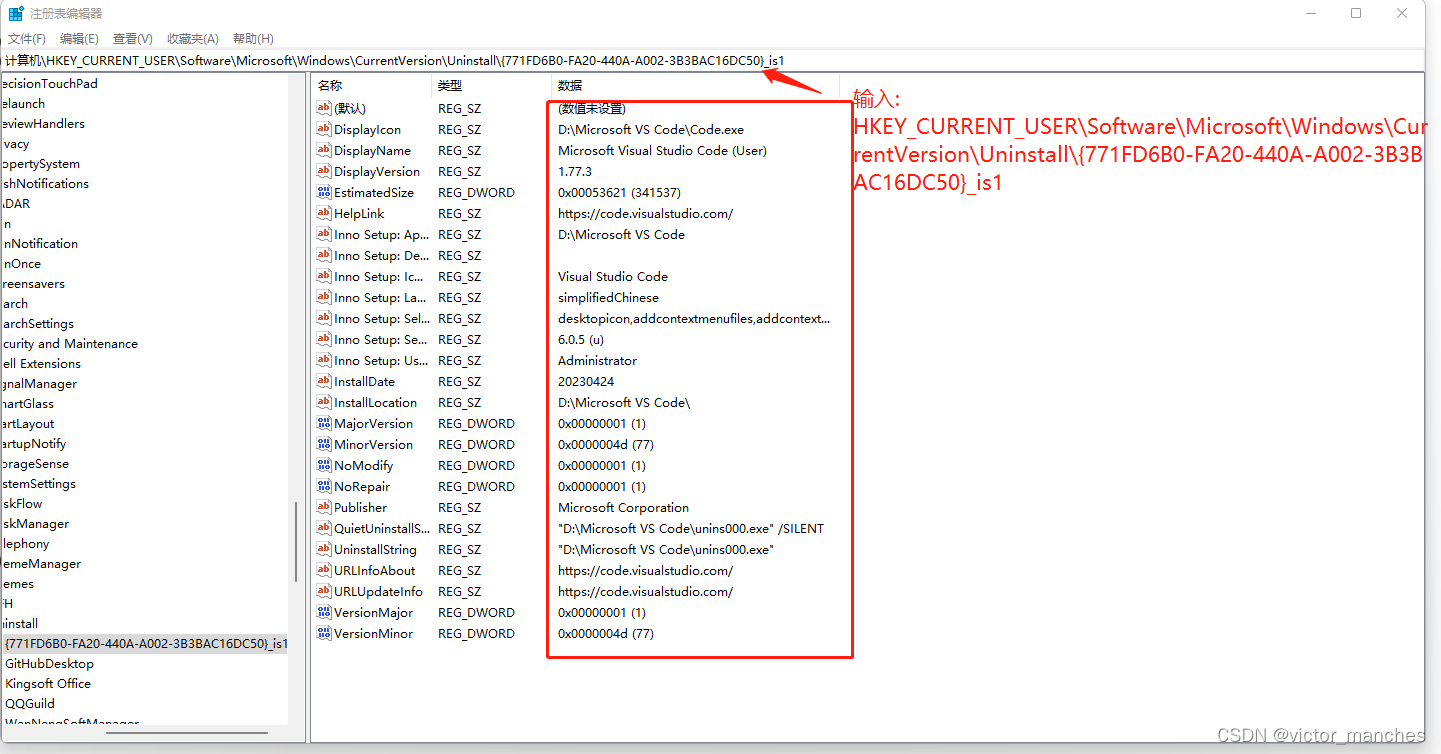Select the Shell Extensions tree key
This screenshot has height=754, width=1441.
(x=41, y=363)
